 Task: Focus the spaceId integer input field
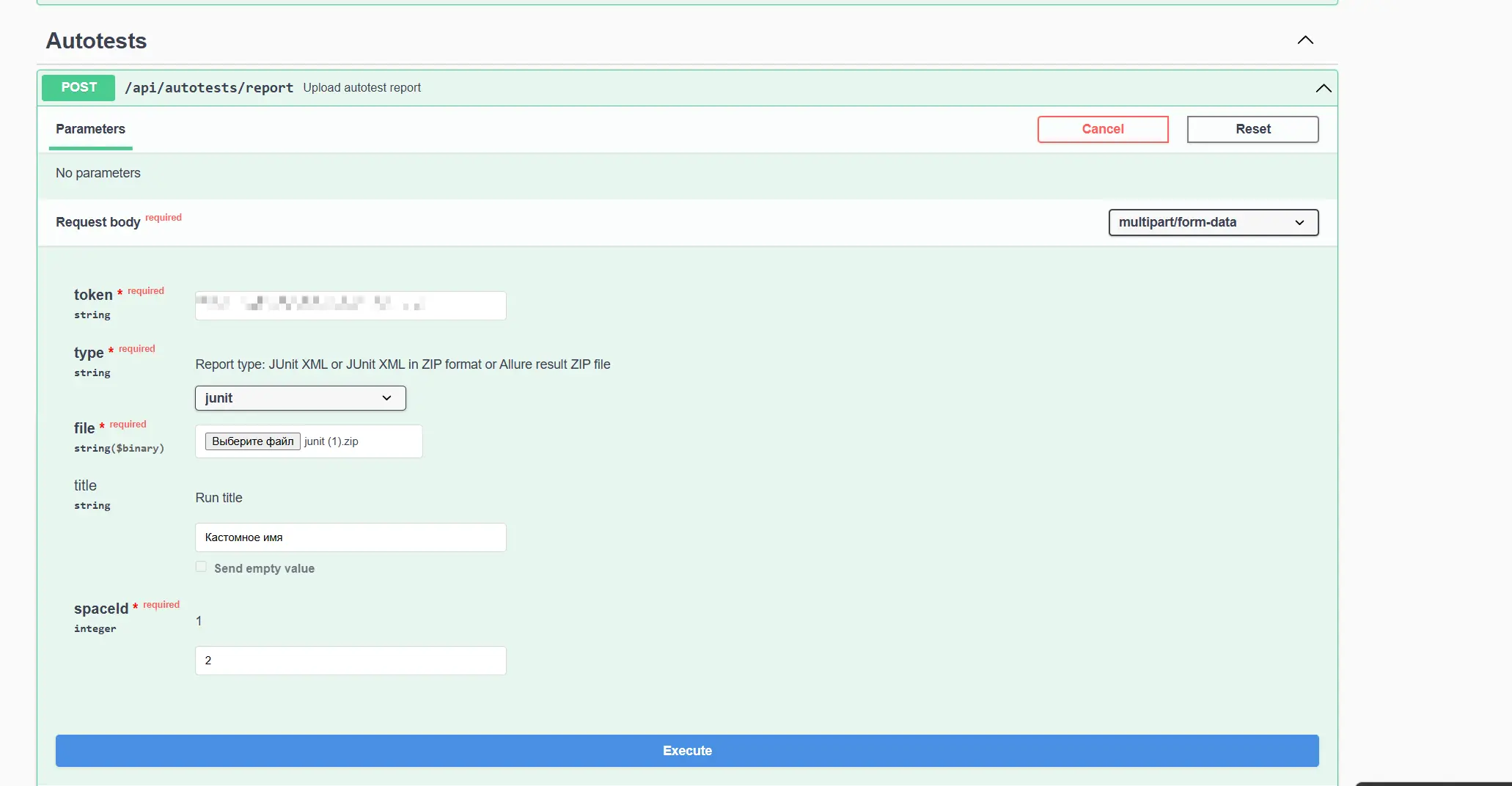tap(351, 661)
